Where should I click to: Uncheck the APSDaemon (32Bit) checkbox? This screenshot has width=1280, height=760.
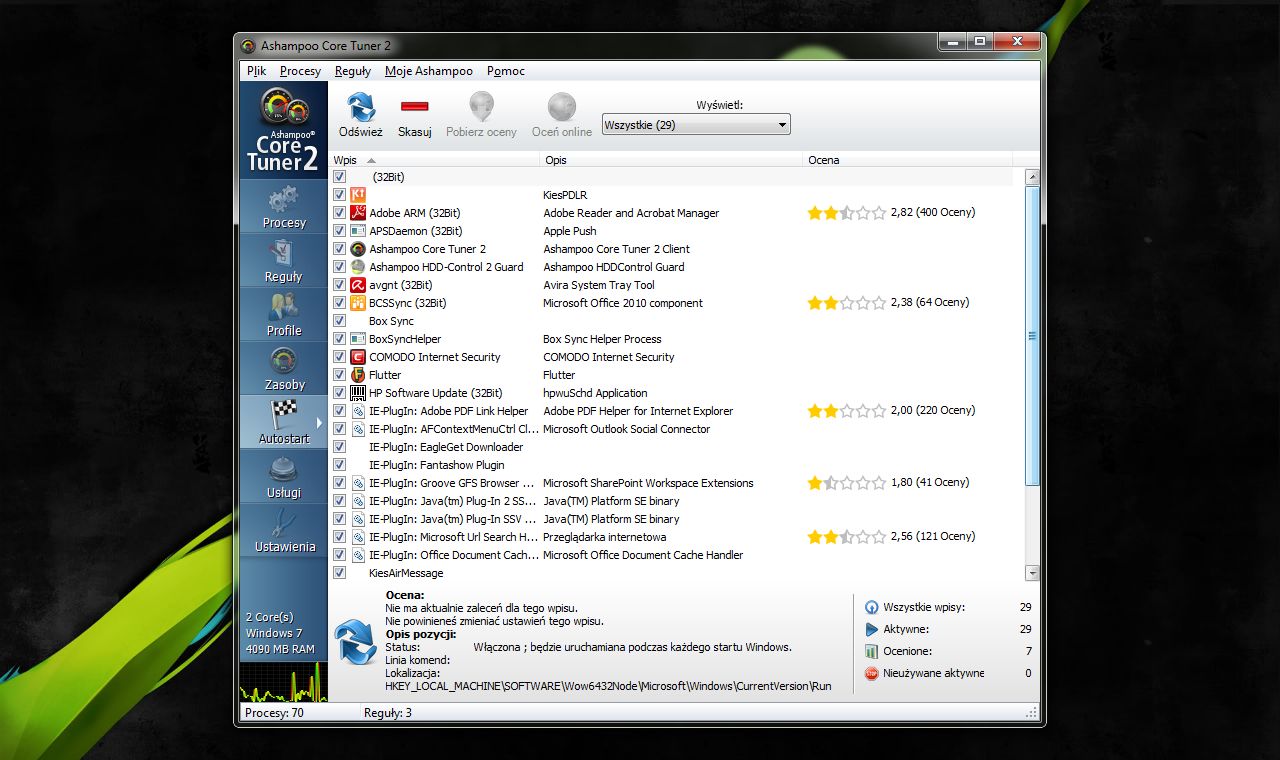pyautogui.click(x=340, y=231)
